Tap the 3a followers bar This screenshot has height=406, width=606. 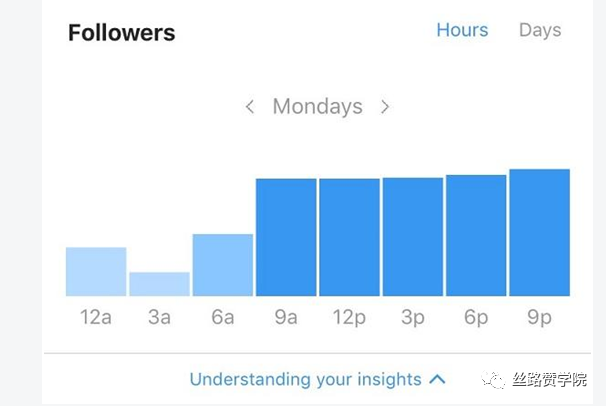159,284
